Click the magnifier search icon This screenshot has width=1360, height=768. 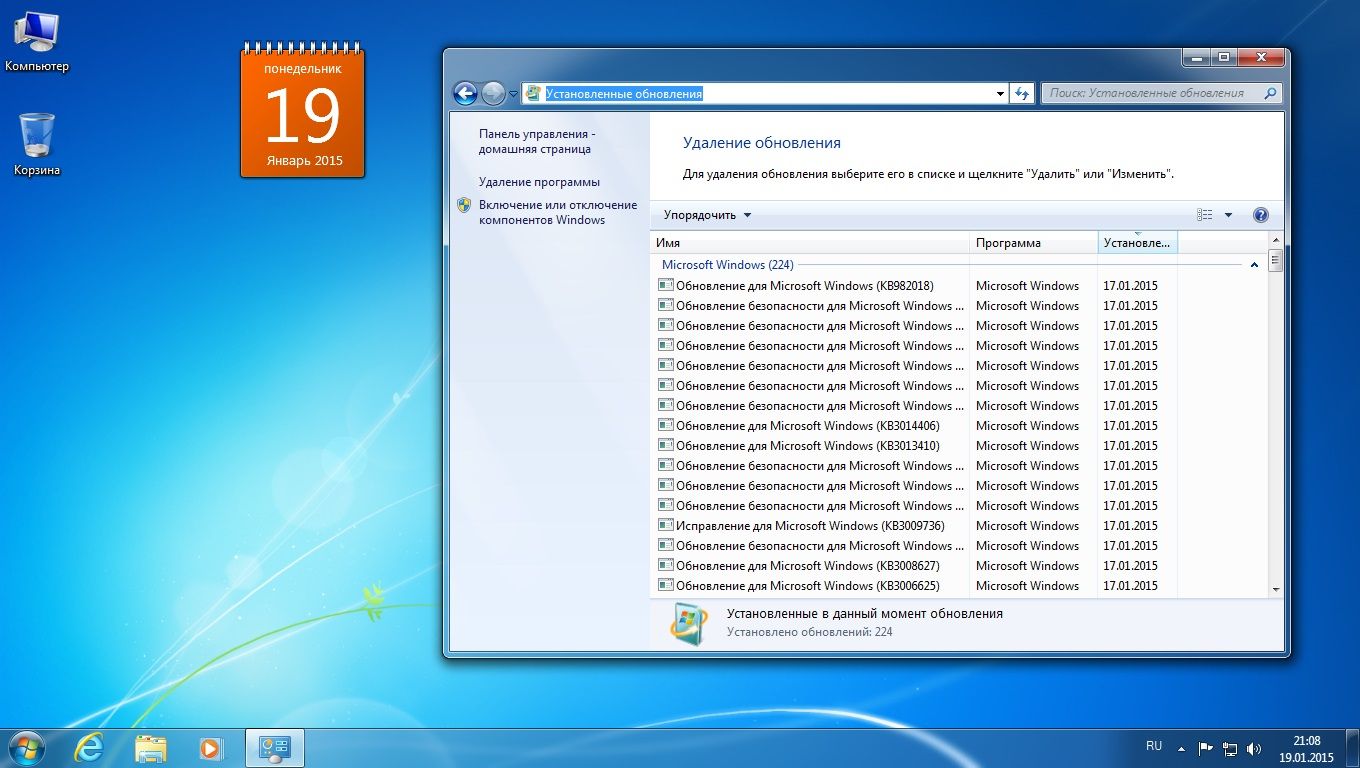[x=1271, y=93]
